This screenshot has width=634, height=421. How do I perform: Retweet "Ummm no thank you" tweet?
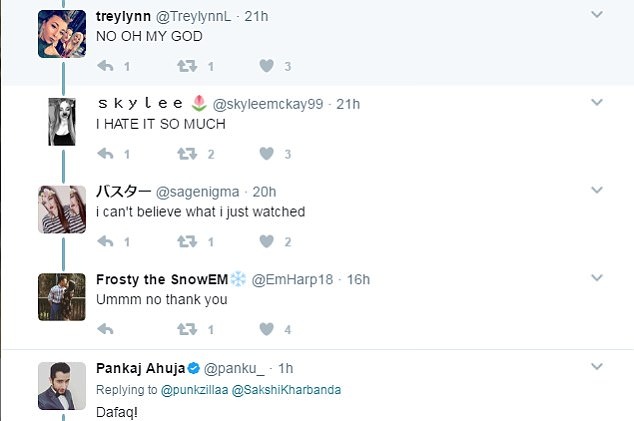(x=186, y=329)
